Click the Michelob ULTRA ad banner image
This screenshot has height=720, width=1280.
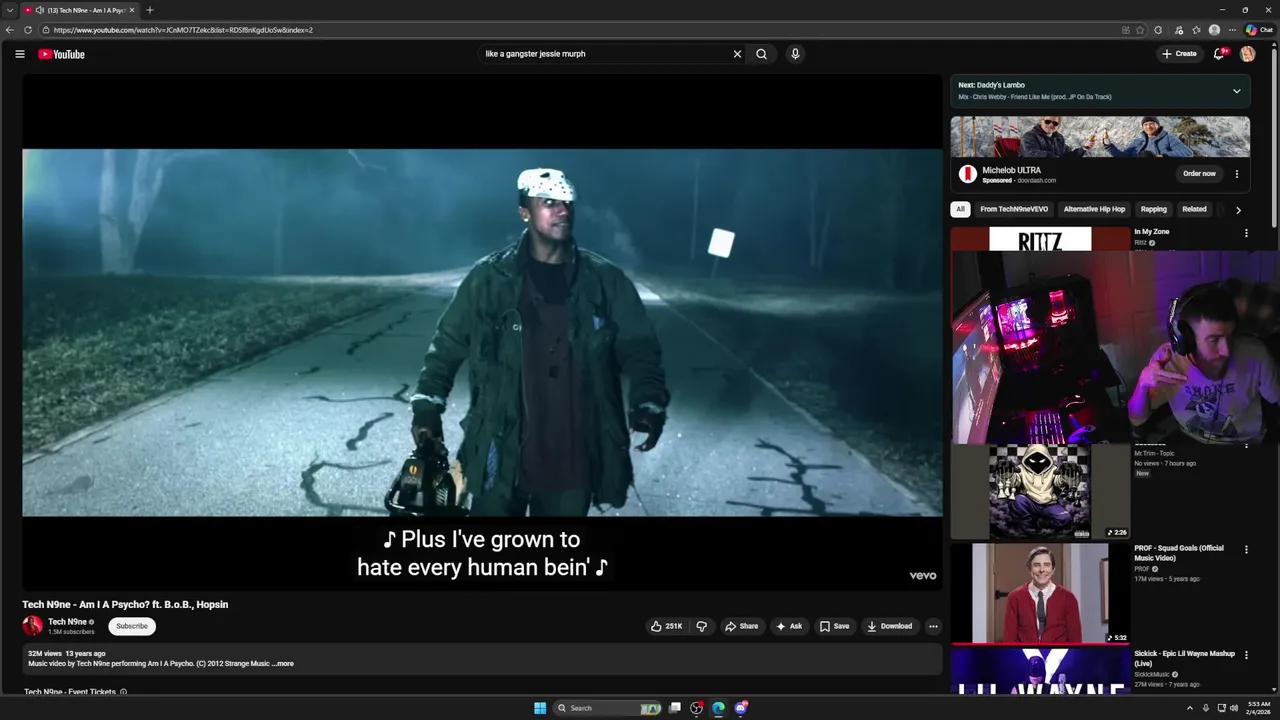coord(1100,137)
